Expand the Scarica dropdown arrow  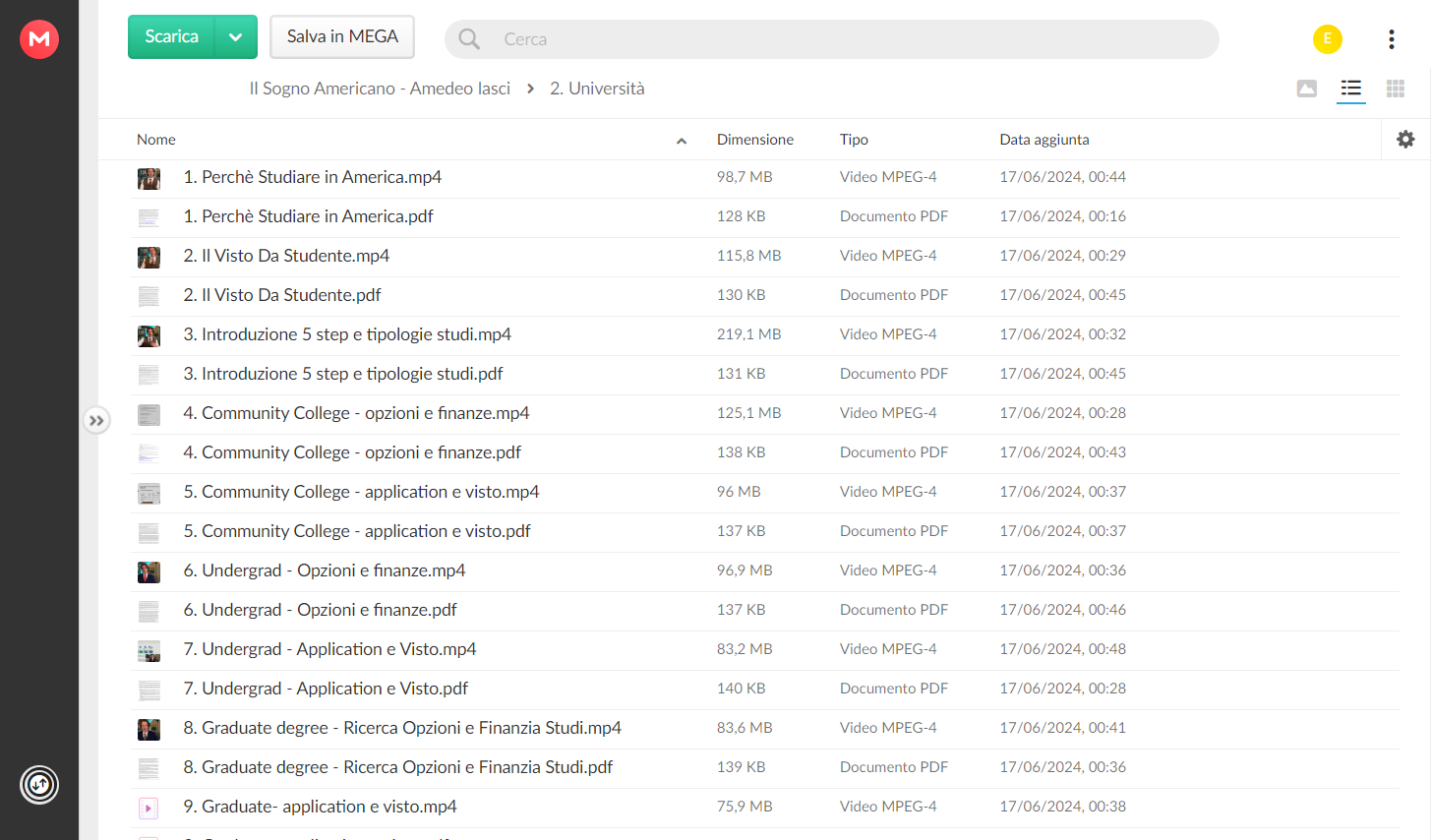pyautogui.click(x=236, y=37)
